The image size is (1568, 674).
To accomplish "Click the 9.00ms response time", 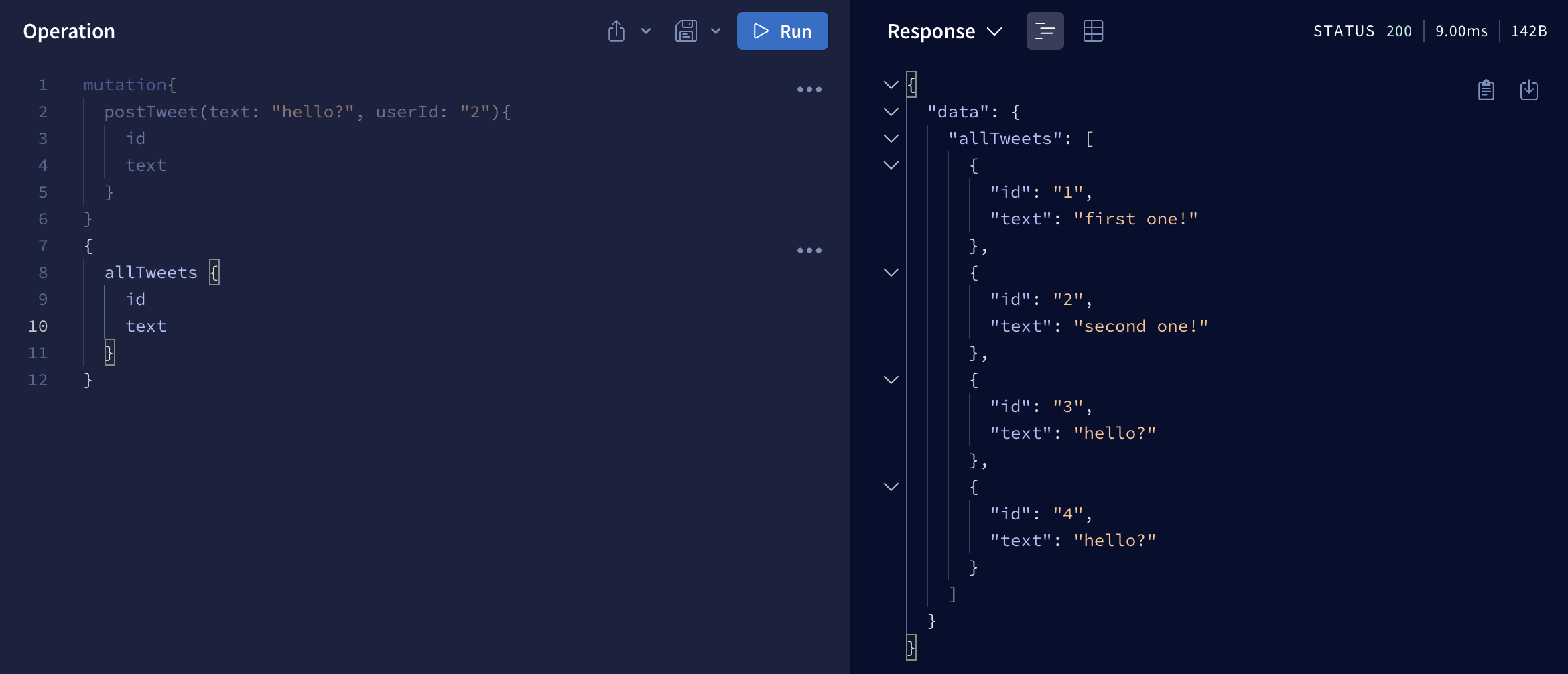I will coord(1461,31).
